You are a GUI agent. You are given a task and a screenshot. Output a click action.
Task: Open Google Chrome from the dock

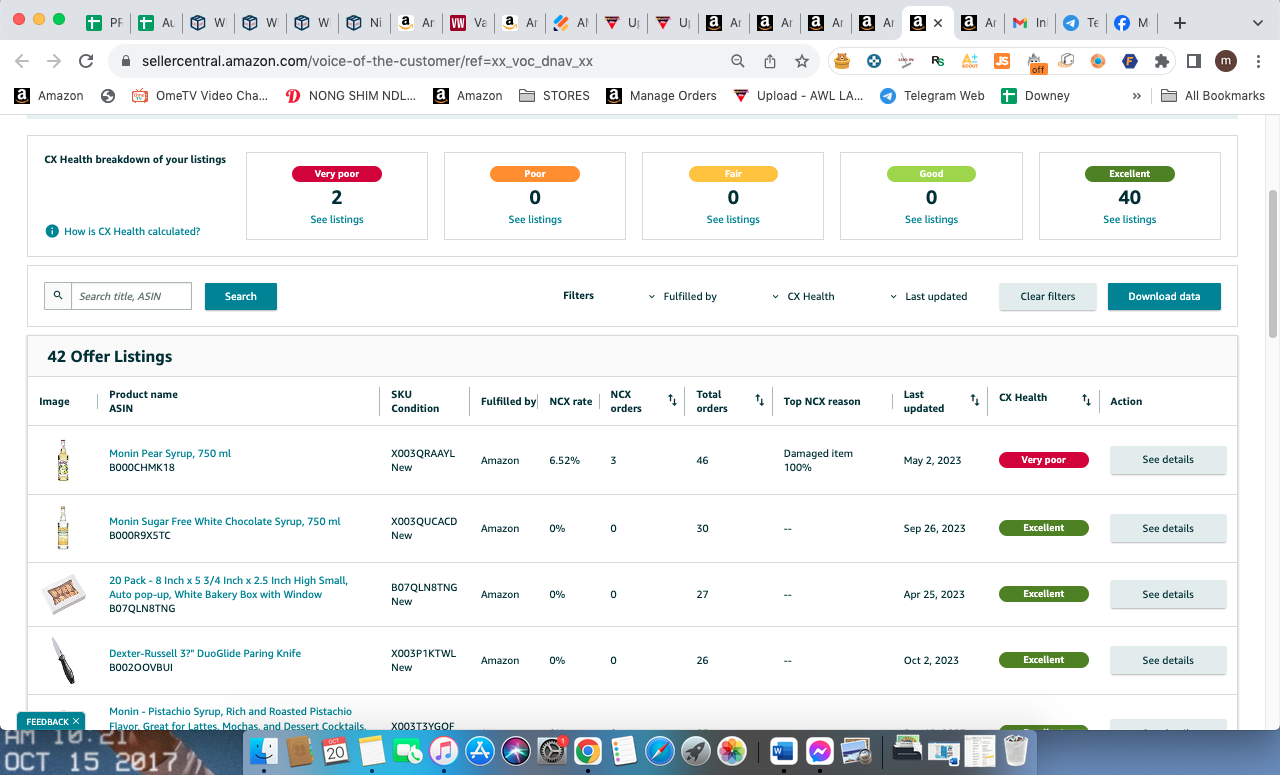click(587, 751)
